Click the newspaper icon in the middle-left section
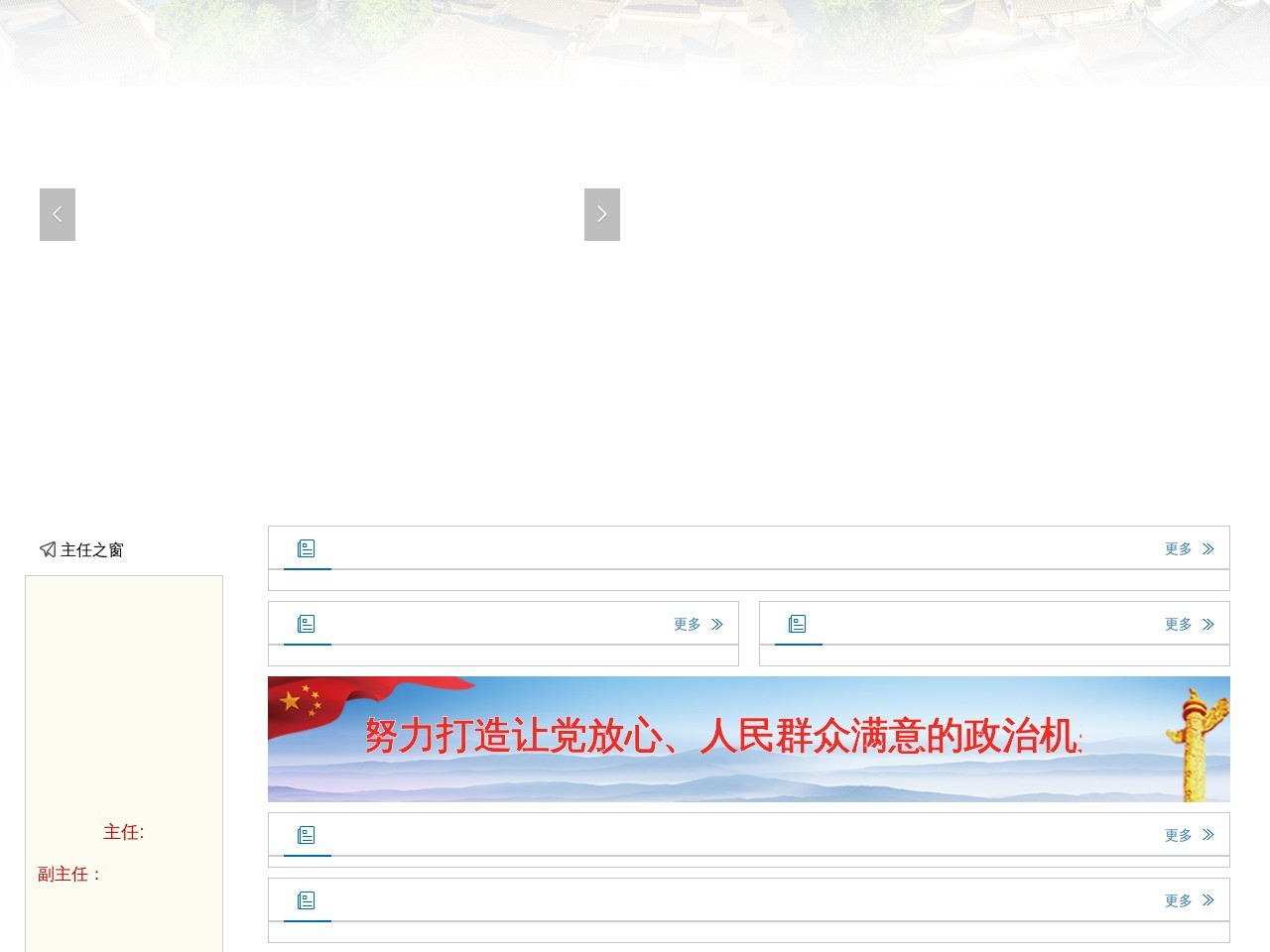This screenshot has width=1270, height=952. [x=306, y=623]
